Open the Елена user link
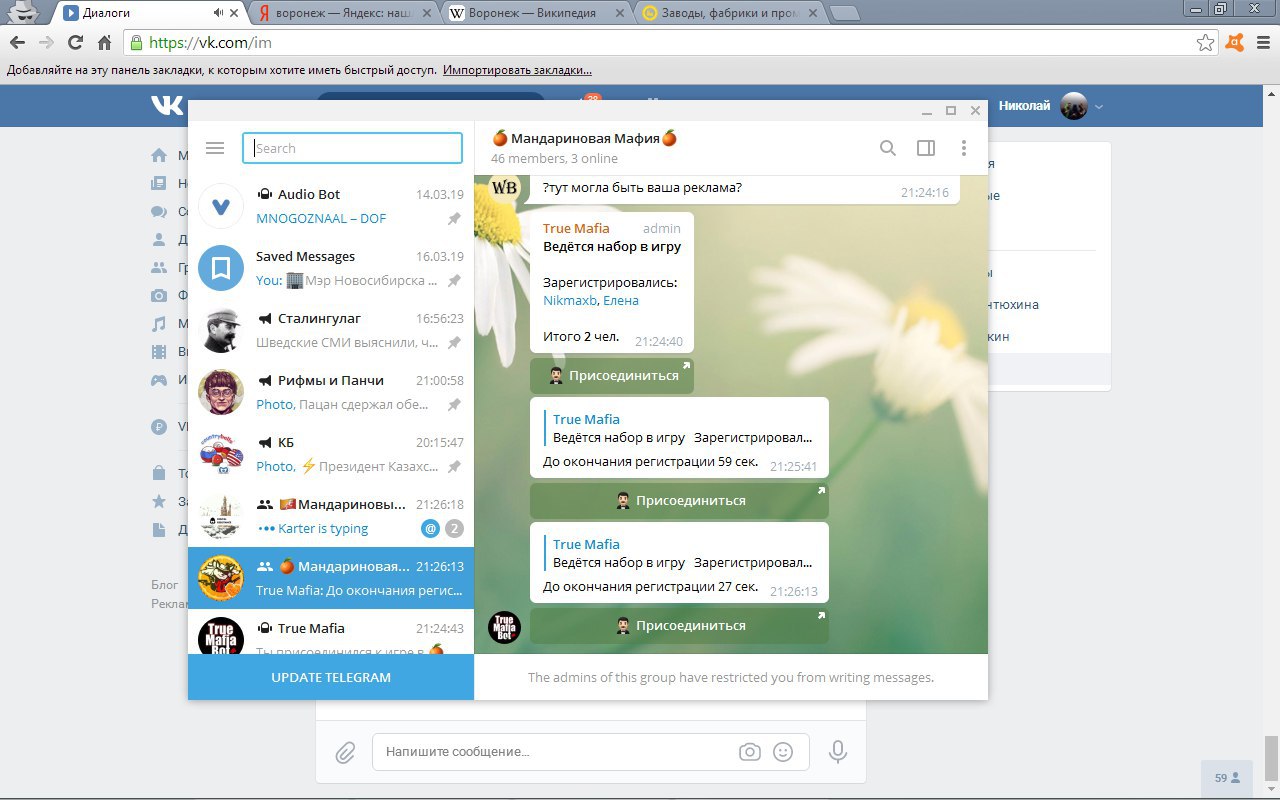This screenshot has width=1280, height=800. coord(621,300)
